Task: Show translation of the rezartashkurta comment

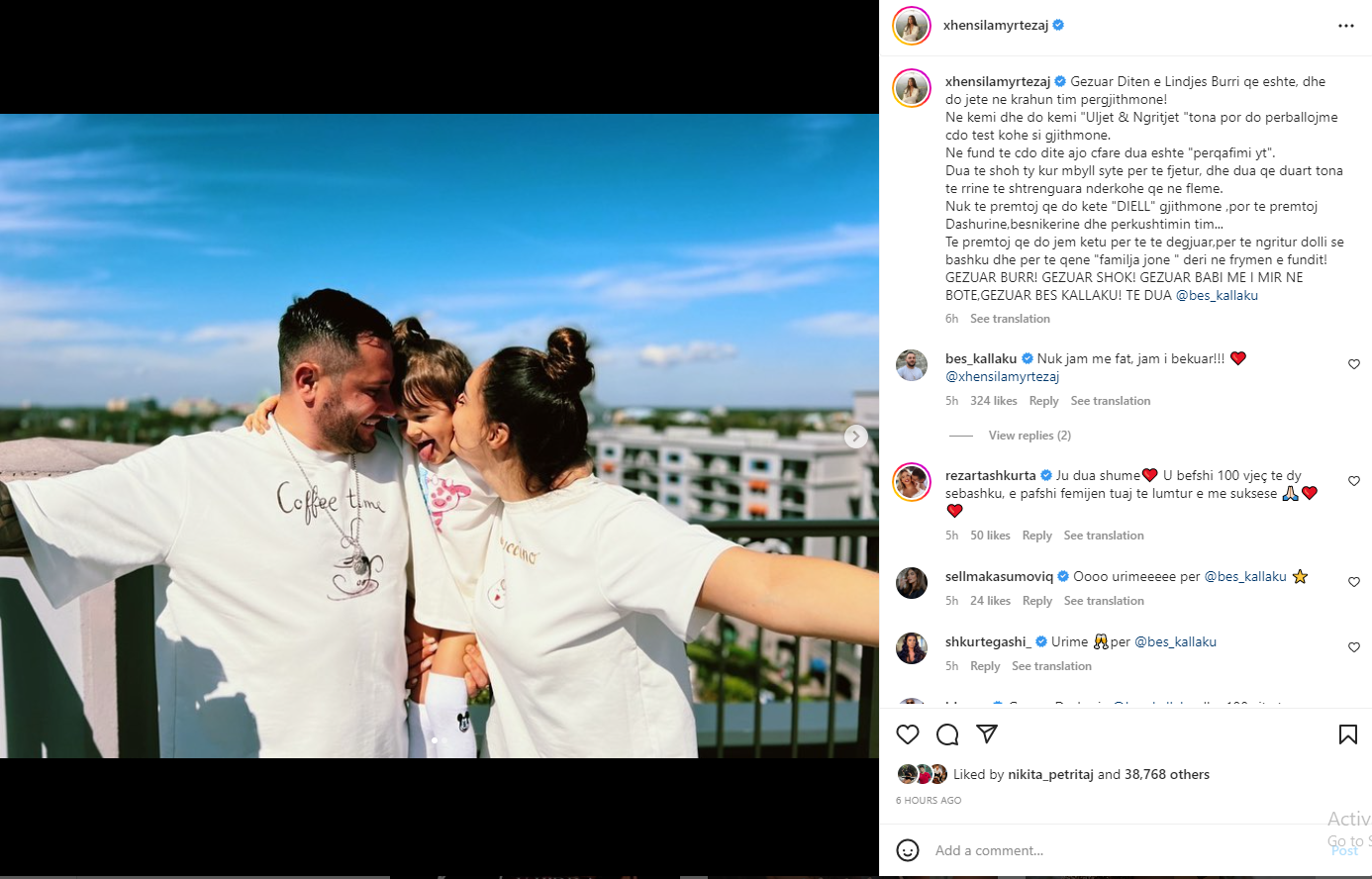Action: [1104, 536]
